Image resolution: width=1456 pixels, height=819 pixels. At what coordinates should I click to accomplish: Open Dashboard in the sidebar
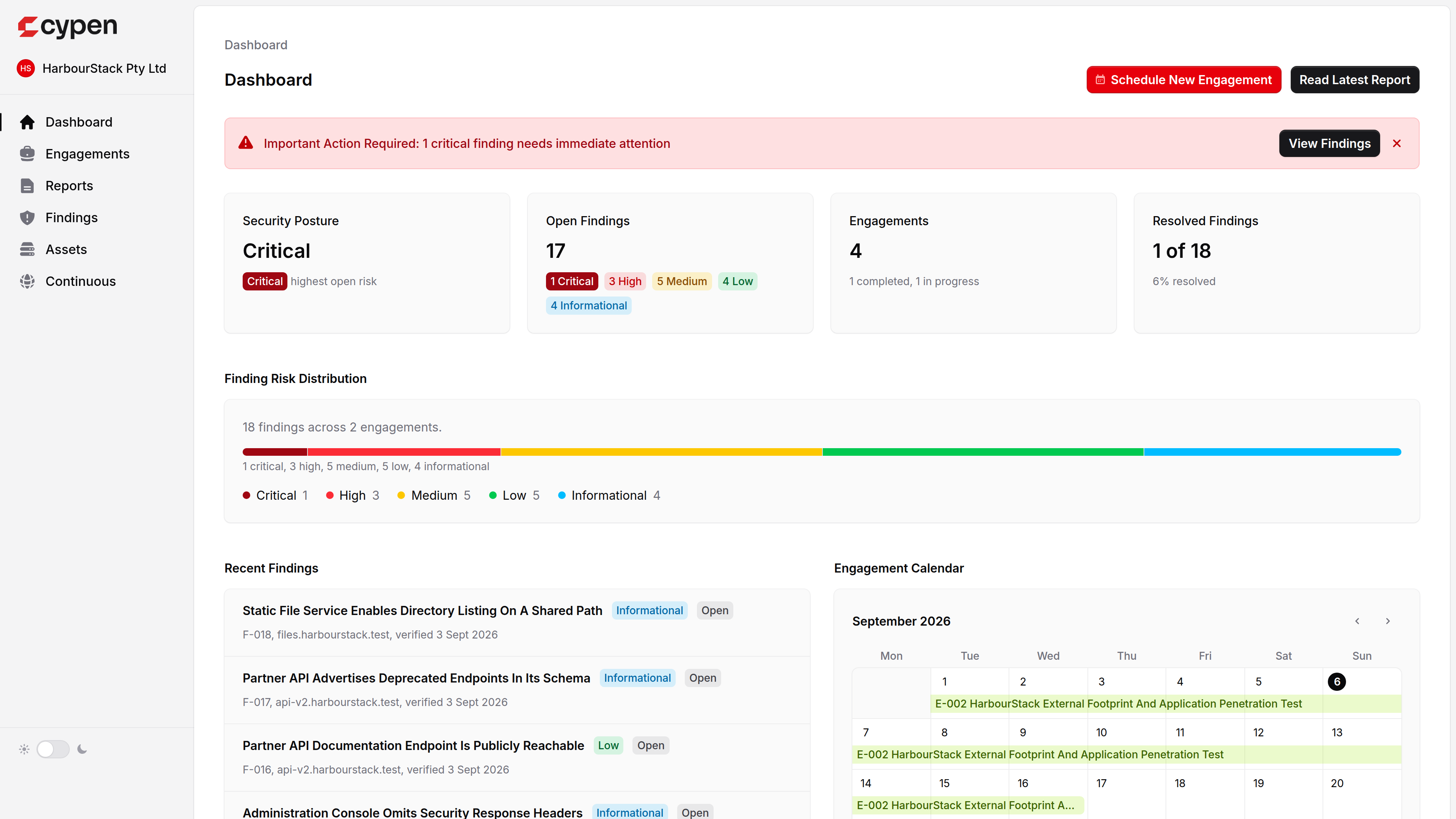pos(97,122)
